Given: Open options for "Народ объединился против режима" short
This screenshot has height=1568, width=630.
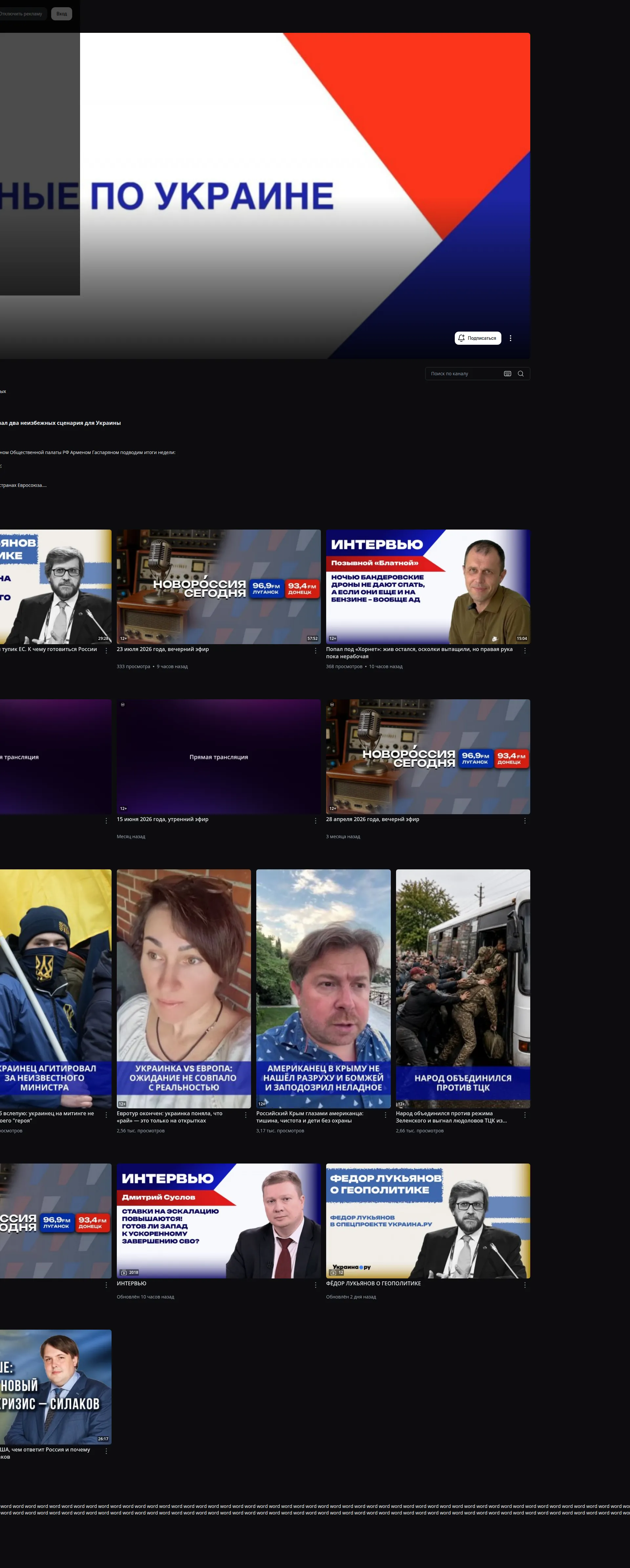Looking at the screenshot, I should click(525, 1115).
